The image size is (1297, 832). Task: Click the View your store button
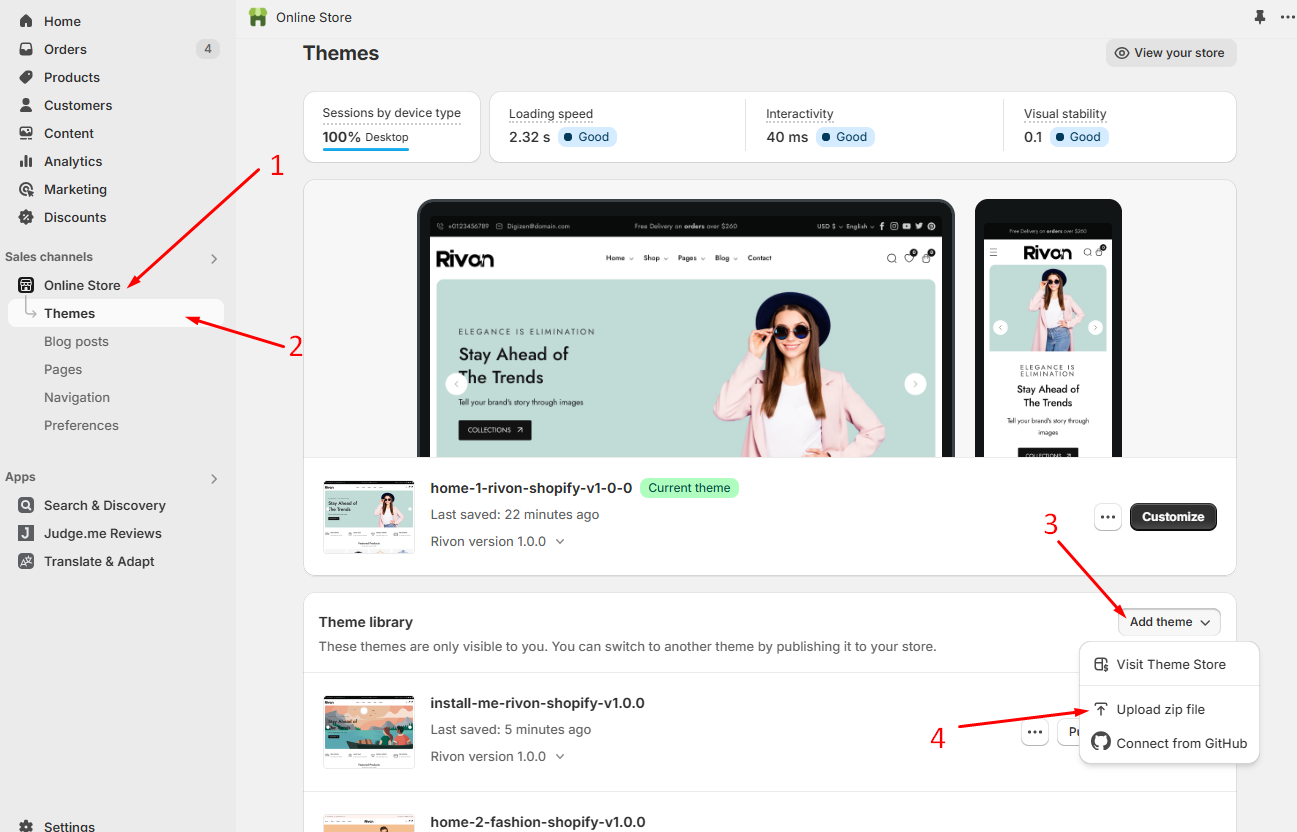click(x=1171, y=53)
